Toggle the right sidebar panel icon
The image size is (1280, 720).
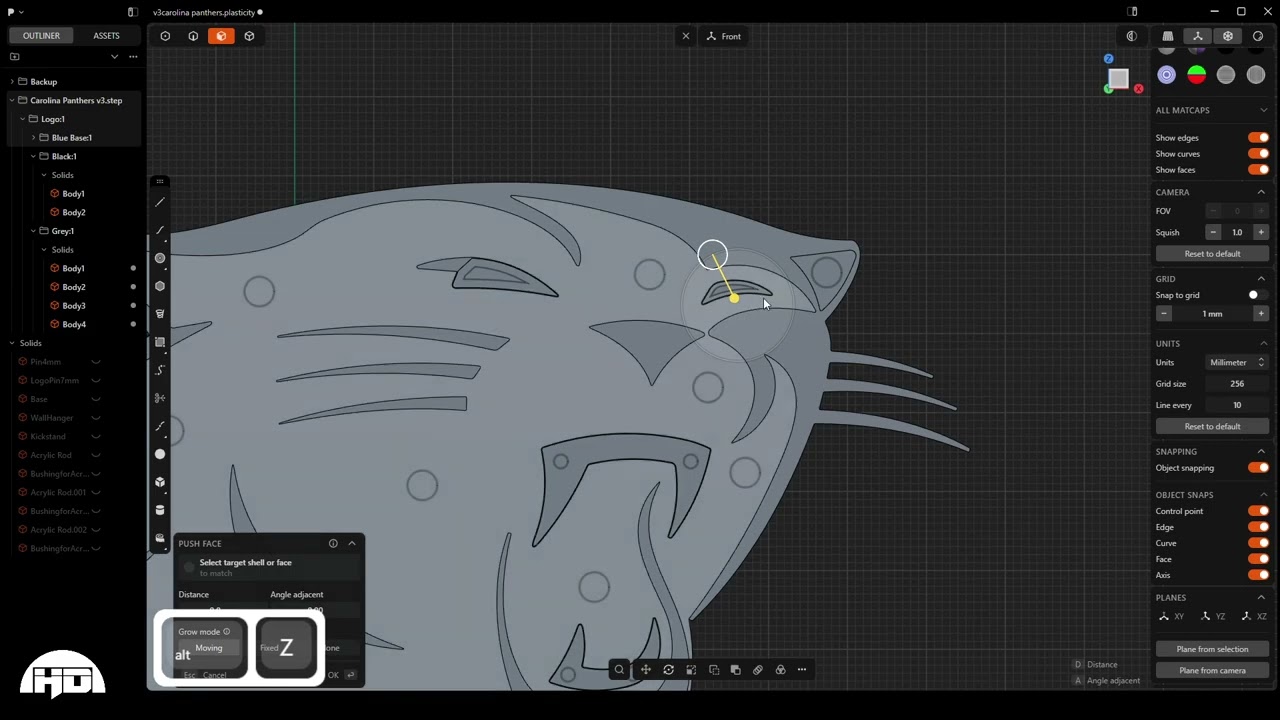1132,12
